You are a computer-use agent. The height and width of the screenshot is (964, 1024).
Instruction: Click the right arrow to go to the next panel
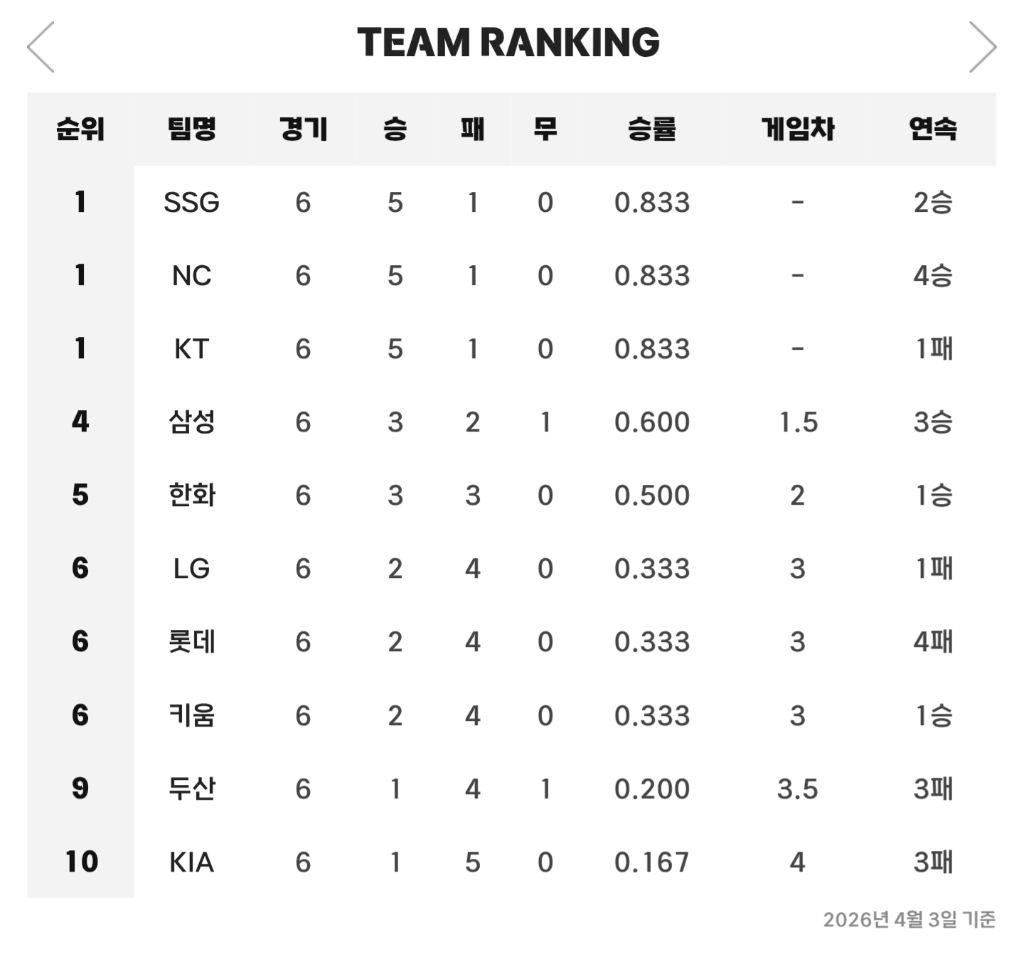(982, 47)
